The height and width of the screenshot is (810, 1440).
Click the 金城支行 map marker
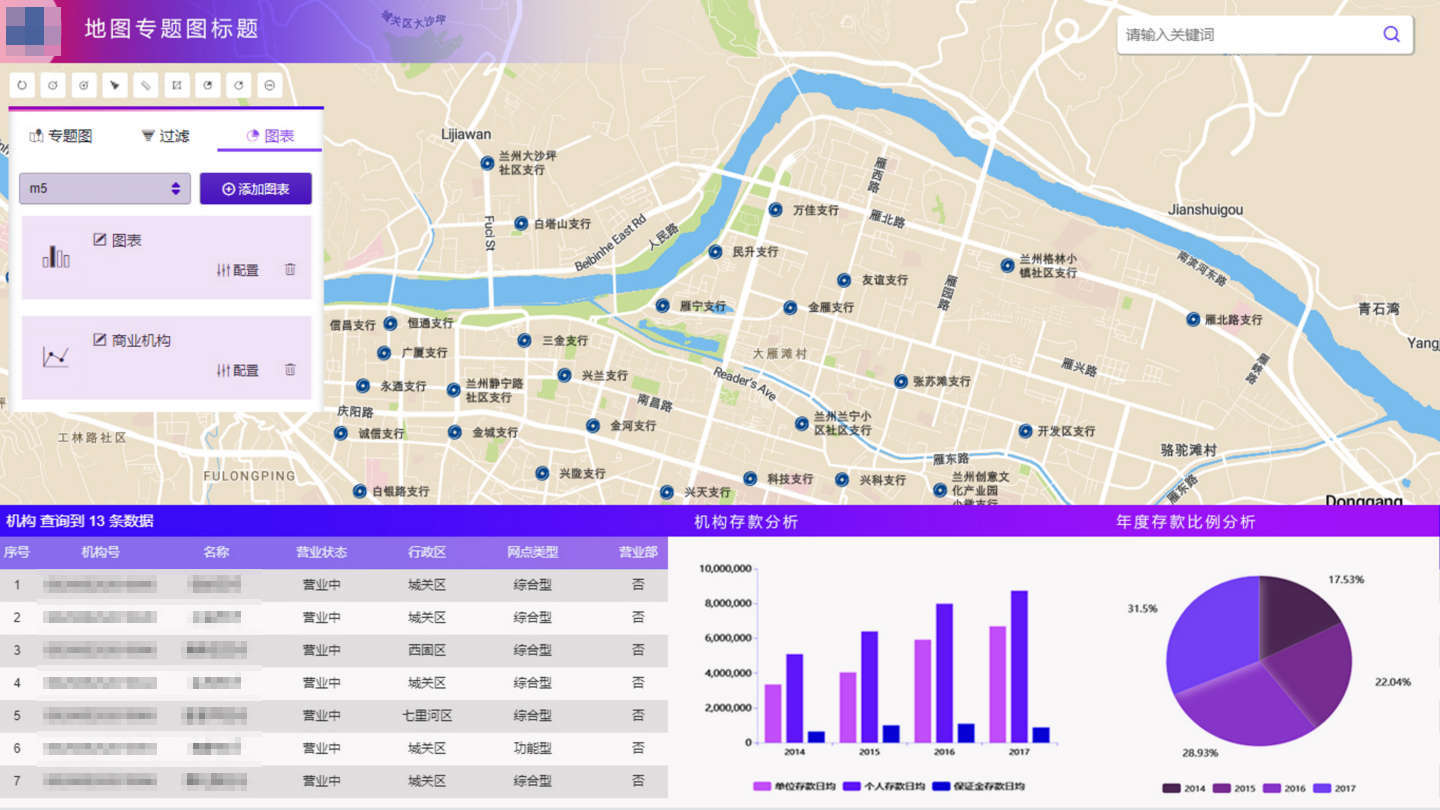(454, 432)
